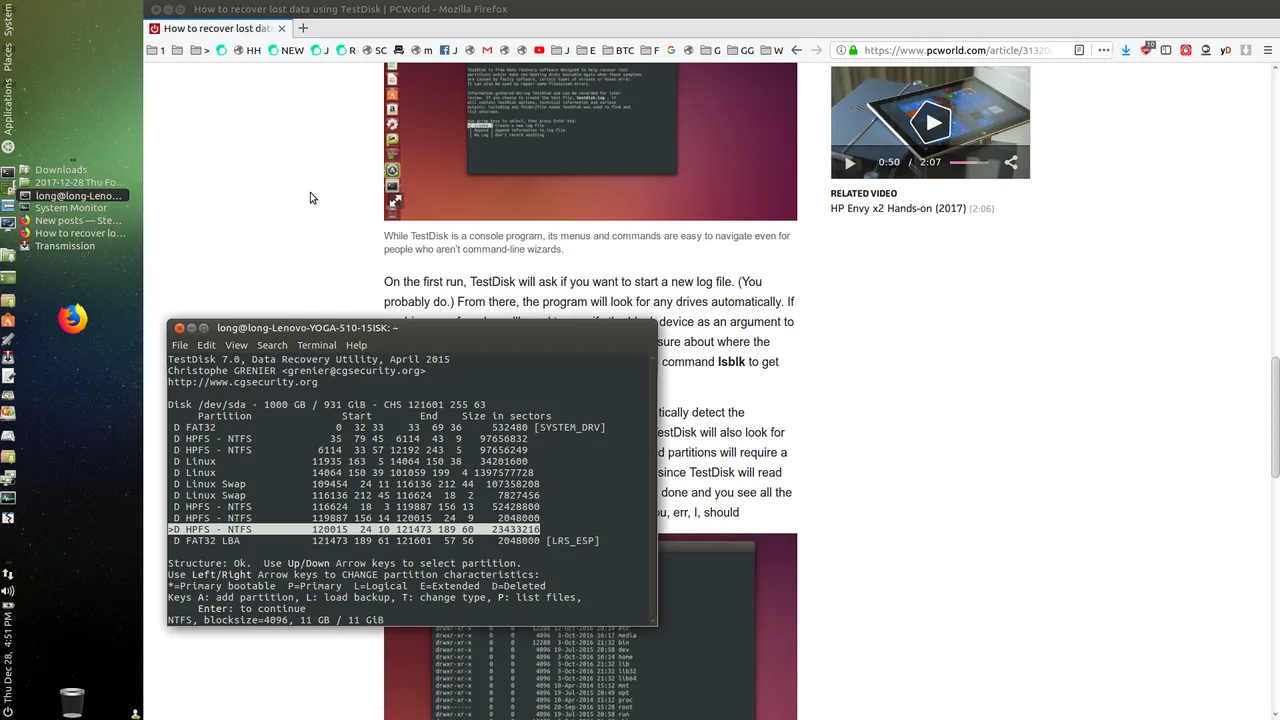Open the terminal View menu

point(236,345)
